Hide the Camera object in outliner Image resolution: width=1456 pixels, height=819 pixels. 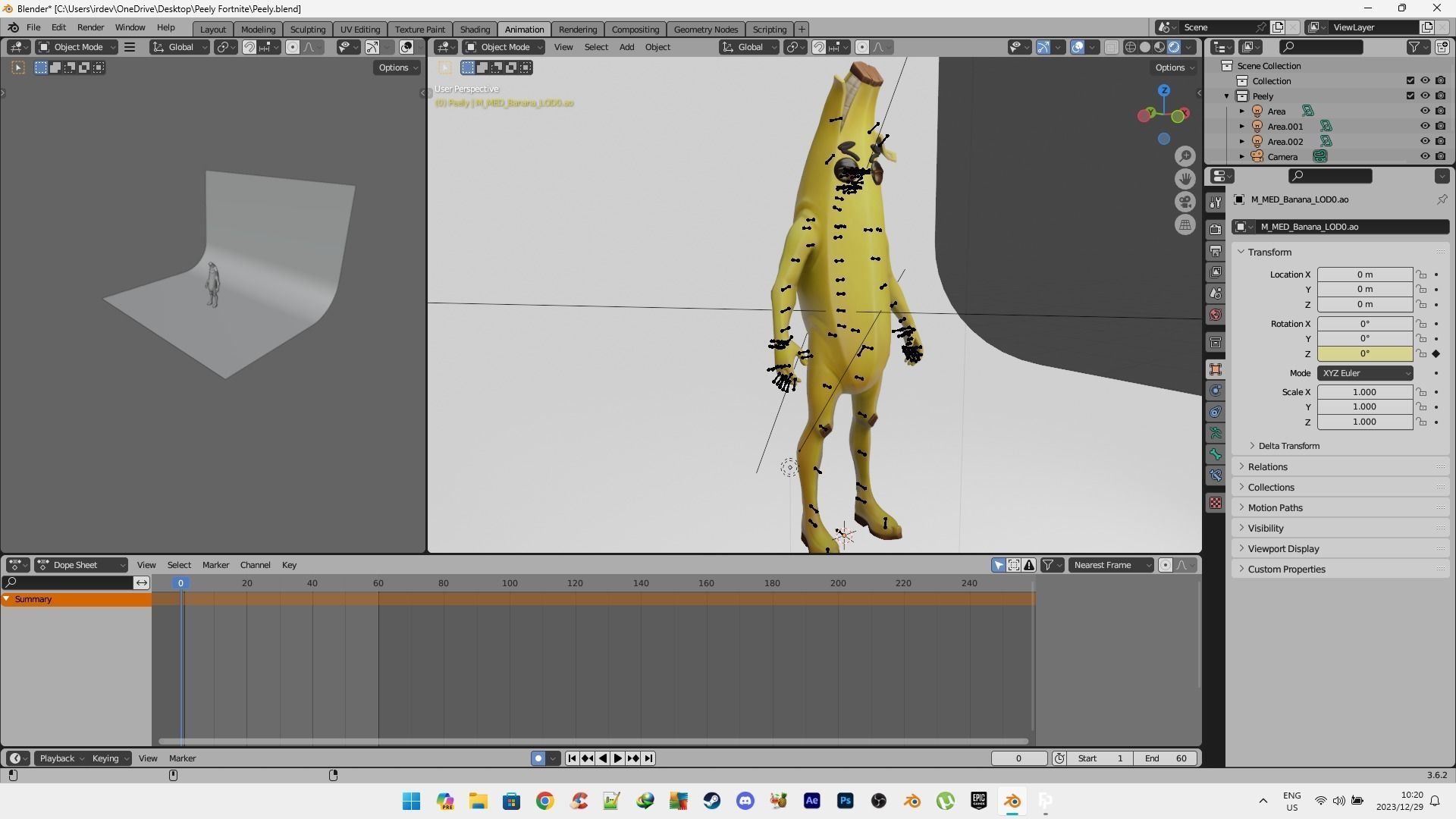[x=1425, y=157]
